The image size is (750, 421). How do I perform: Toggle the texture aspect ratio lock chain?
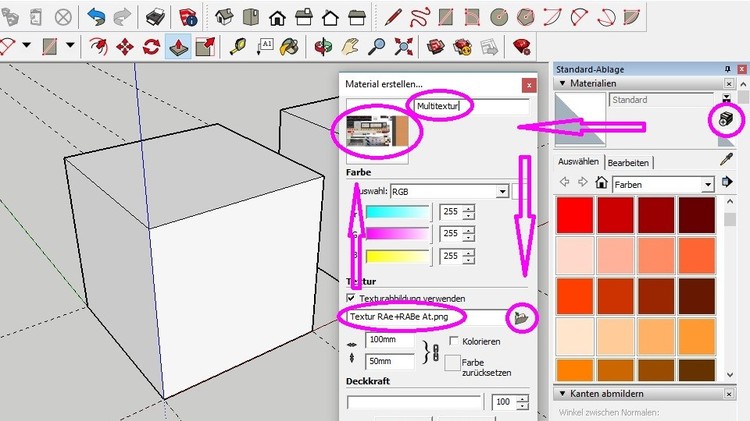(436, 352)
